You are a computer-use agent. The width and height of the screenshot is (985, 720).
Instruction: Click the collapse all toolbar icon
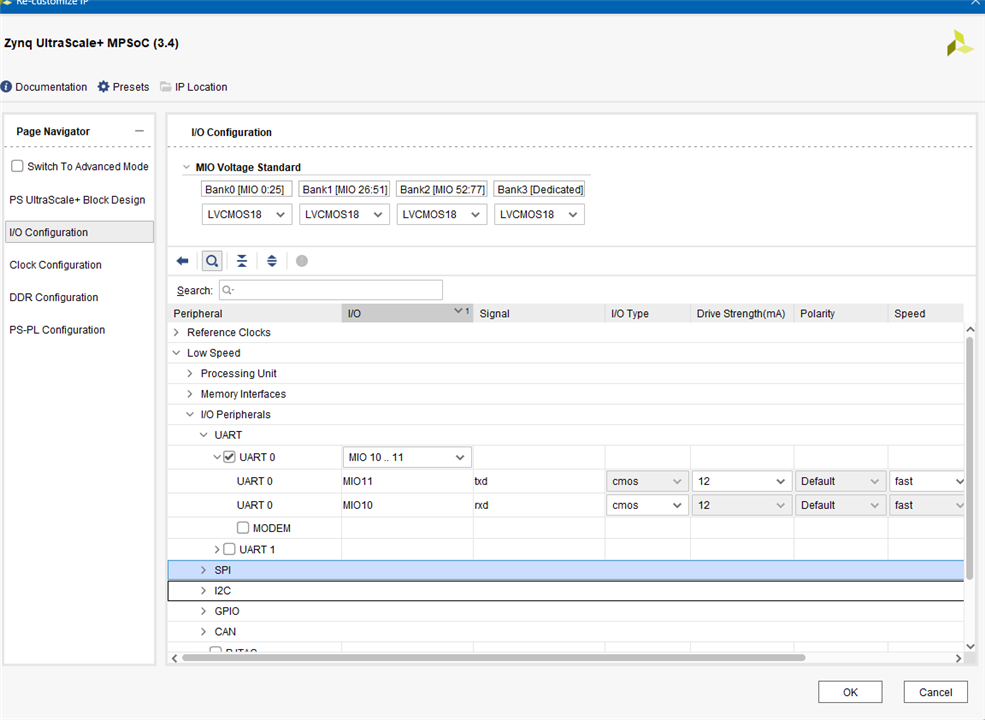(x=242, y=261)
